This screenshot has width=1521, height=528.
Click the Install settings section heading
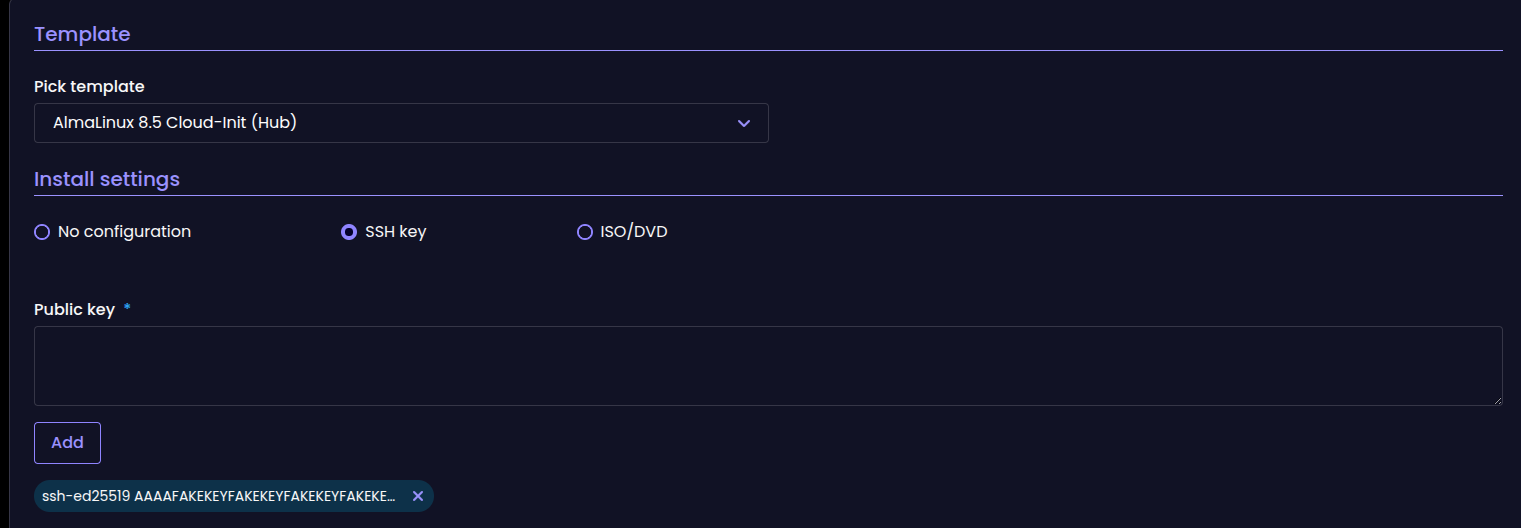click(x=107, y=179)
